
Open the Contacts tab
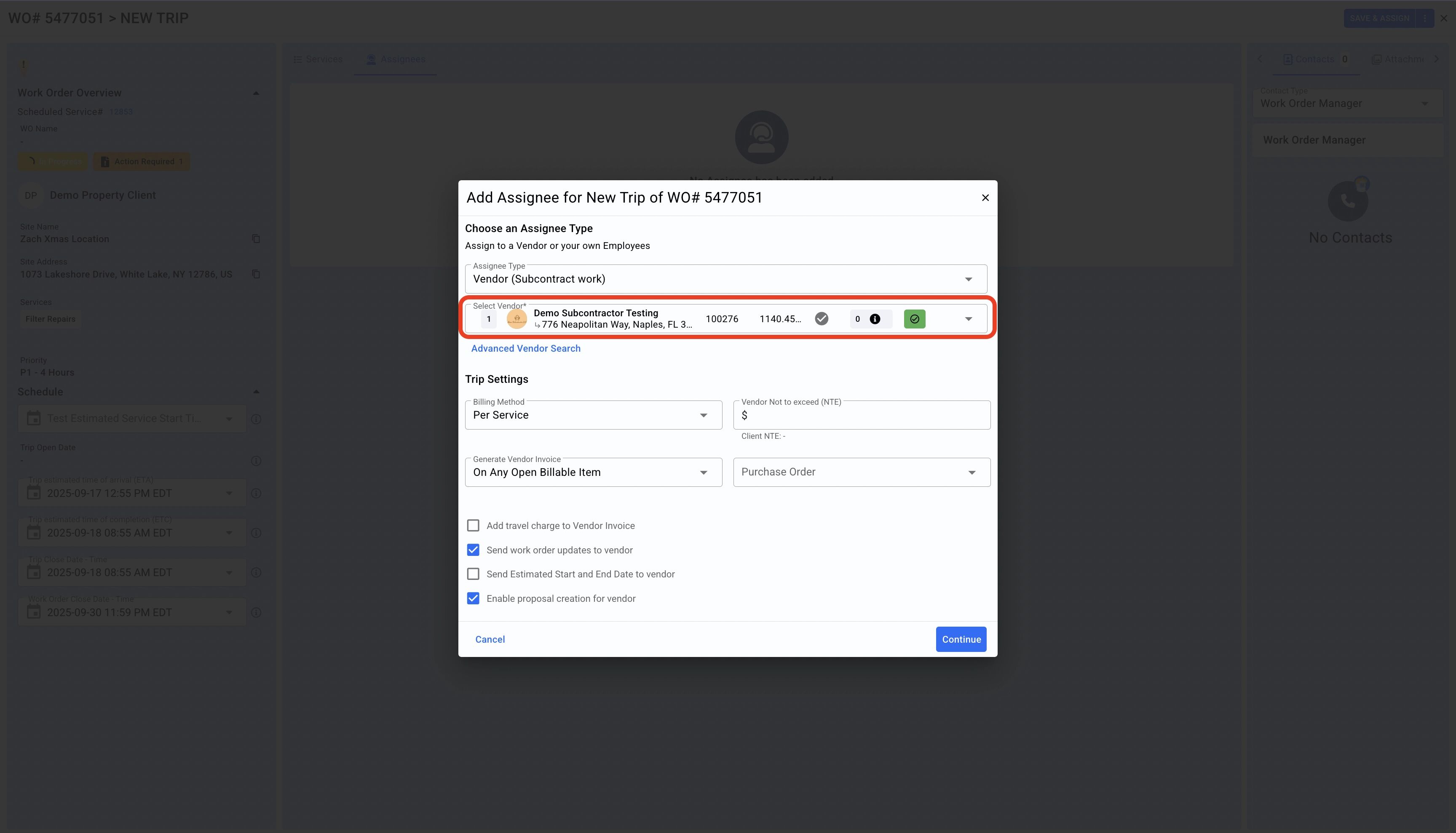coord(1314,59)
